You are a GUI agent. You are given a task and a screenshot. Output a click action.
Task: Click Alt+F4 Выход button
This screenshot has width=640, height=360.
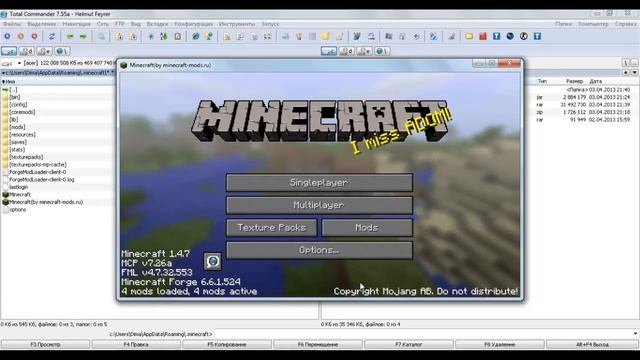(592, 344)
